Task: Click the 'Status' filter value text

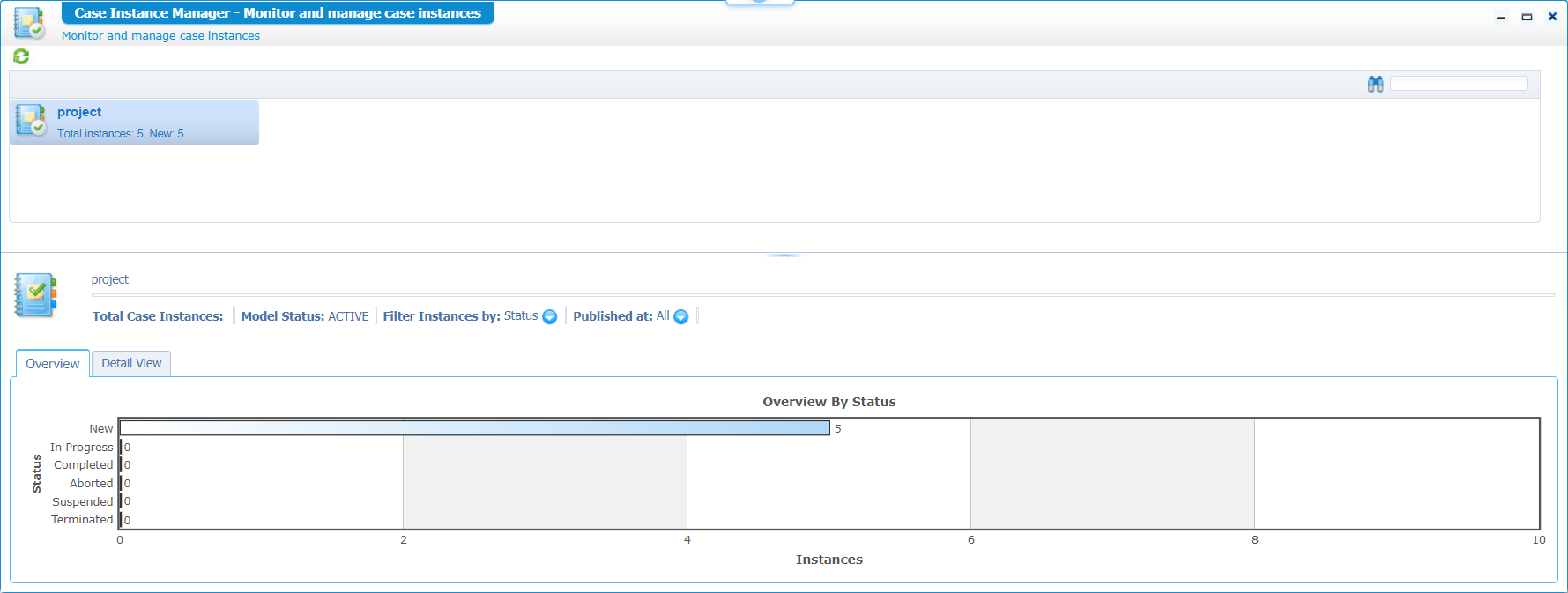Action: pyautogui.click(x=520, y=316)
